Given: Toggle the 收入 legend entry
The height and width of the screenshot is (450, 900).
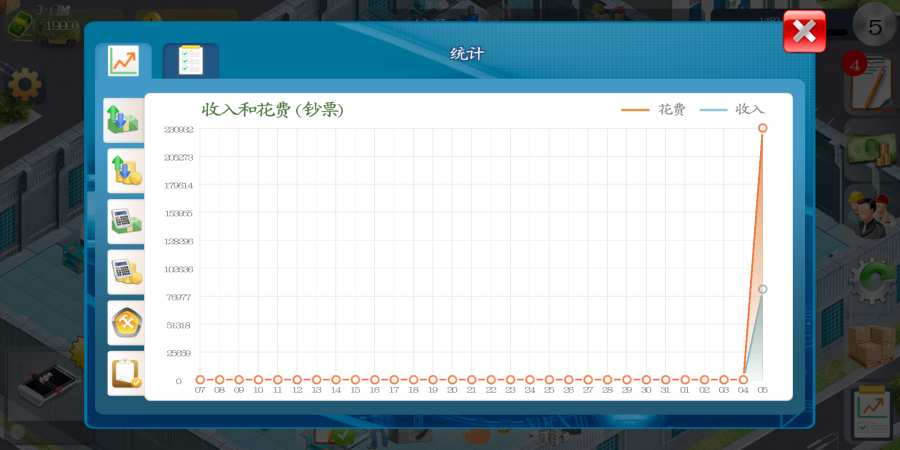Looking at the screenshot, I should pyautogui.click(x=732, y=110).
